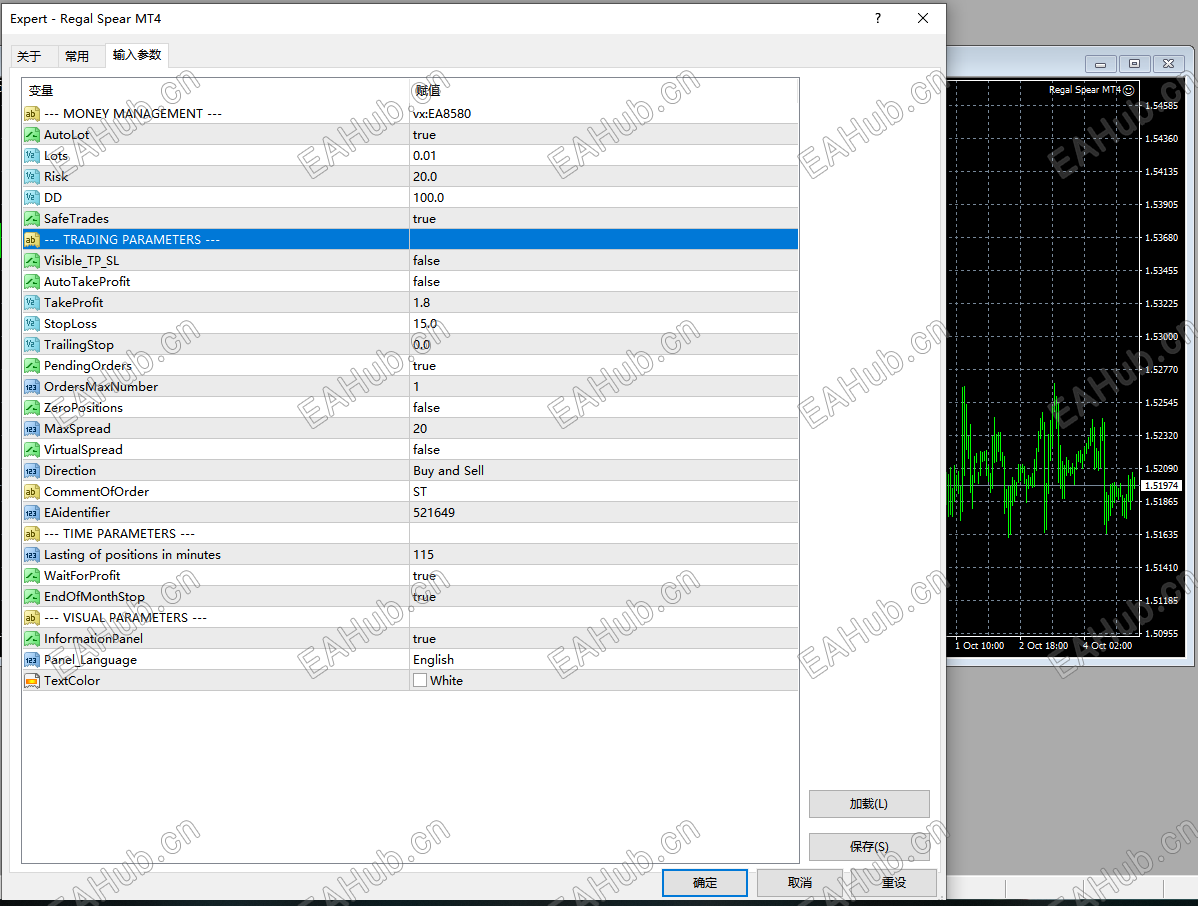
Task: Click the Direction row's enum icon
Action: [x=31, y=471]
